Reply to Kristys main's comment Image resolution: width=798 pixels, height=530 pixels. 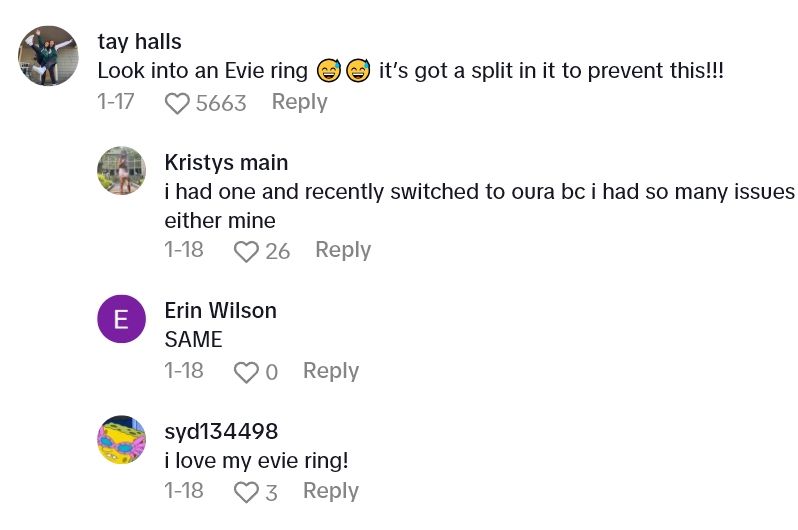[x=343, y=250]
